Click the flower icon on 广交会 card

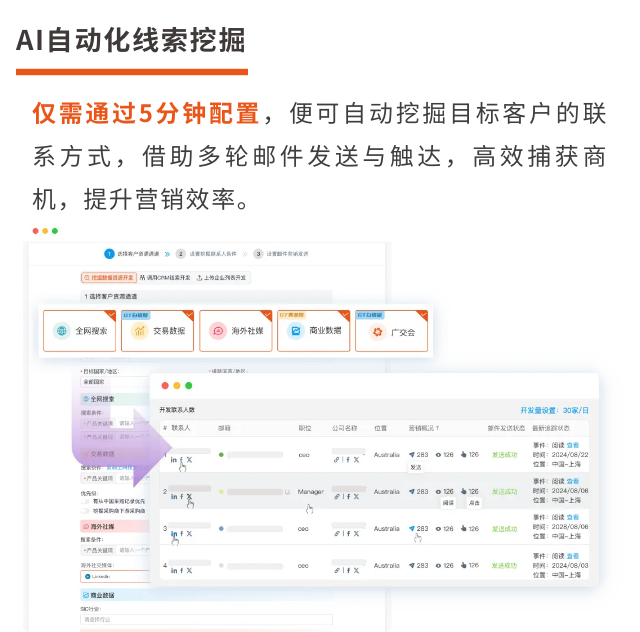pyautogui.click(x=378, y=332)
